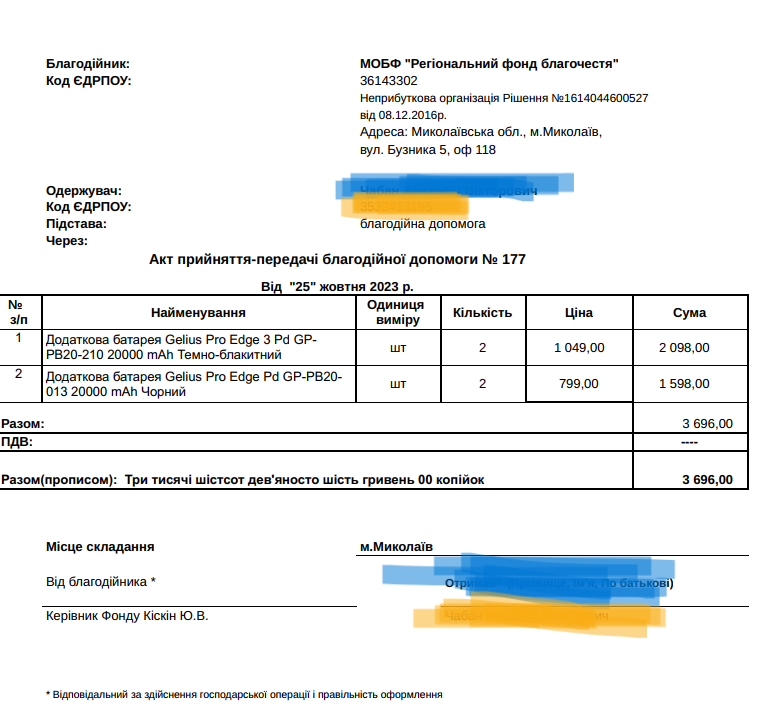
Task: Click item 'Gelius Pro Edge Pd GP-PB20-013' name
Action: coord(194,384)
